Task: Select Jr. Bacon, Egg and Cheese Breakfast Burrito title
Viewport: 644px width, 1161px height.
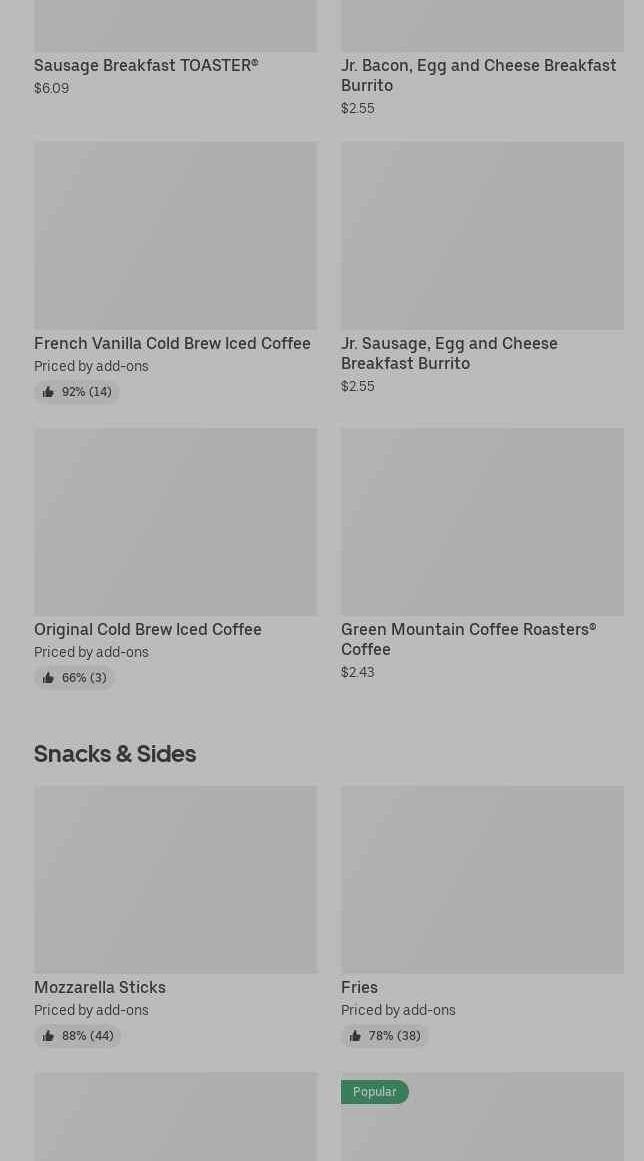Action: click(478, 75)
